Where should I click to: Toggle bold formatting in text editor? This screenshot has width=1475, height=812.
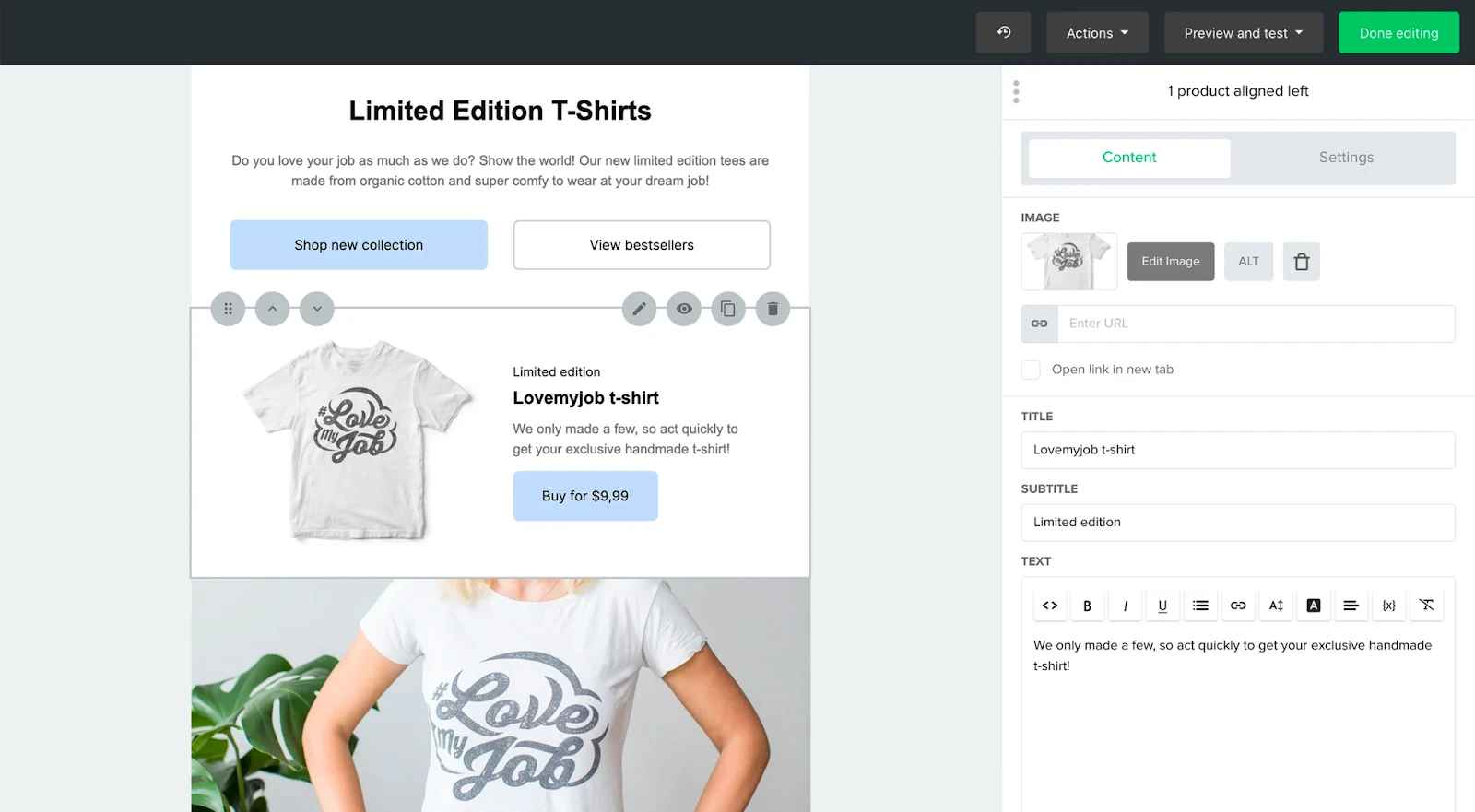point(1087,606)
